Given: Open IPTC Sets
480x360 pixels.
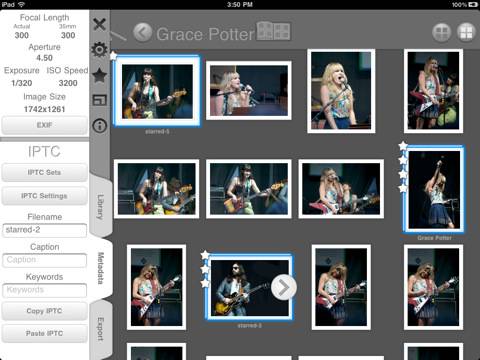Looking at the screenshot, I should [x=44, y=172].
